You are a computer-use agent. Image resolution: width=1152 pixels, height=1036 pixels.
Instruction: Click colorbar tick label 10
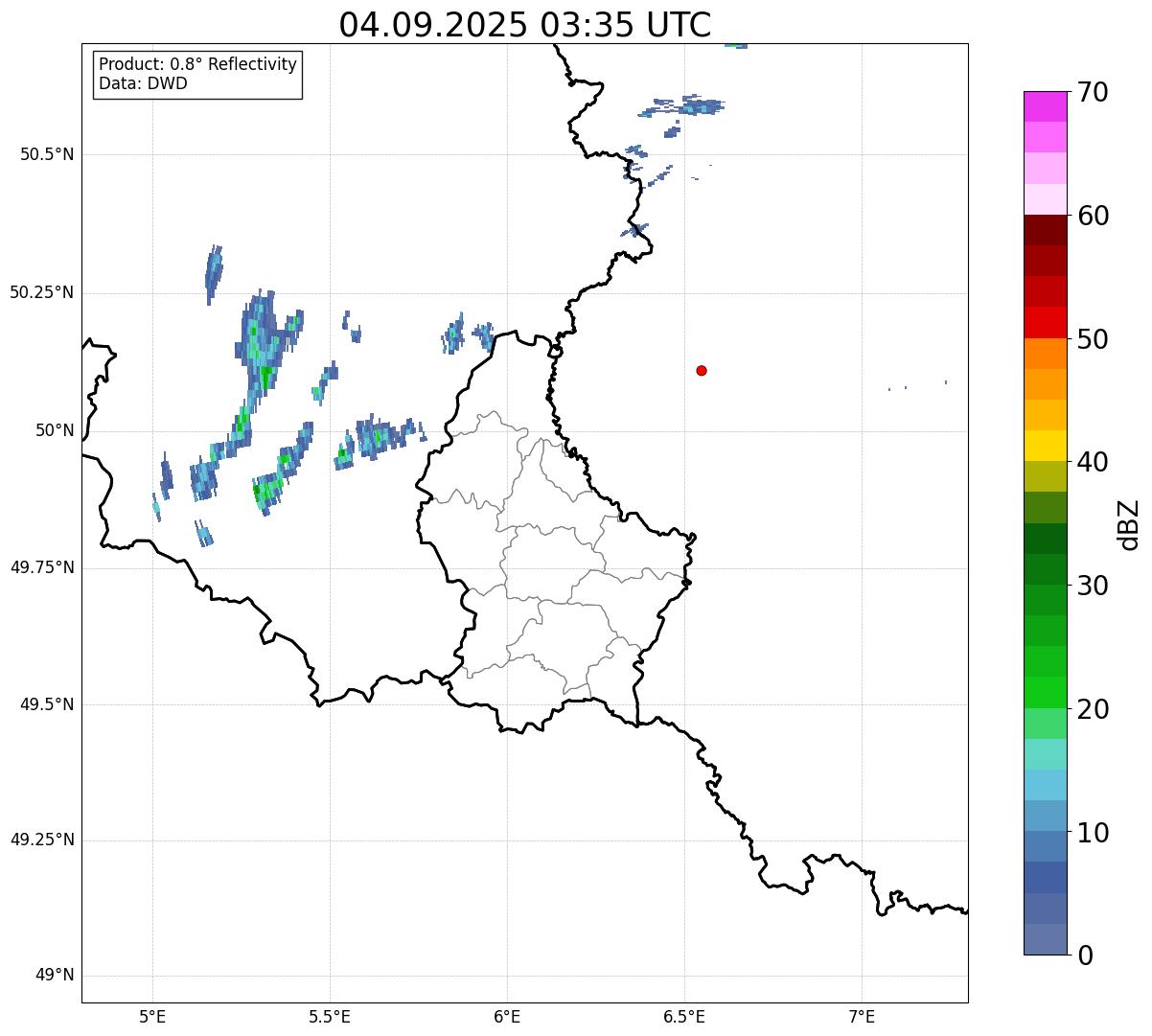(1094, 832)
